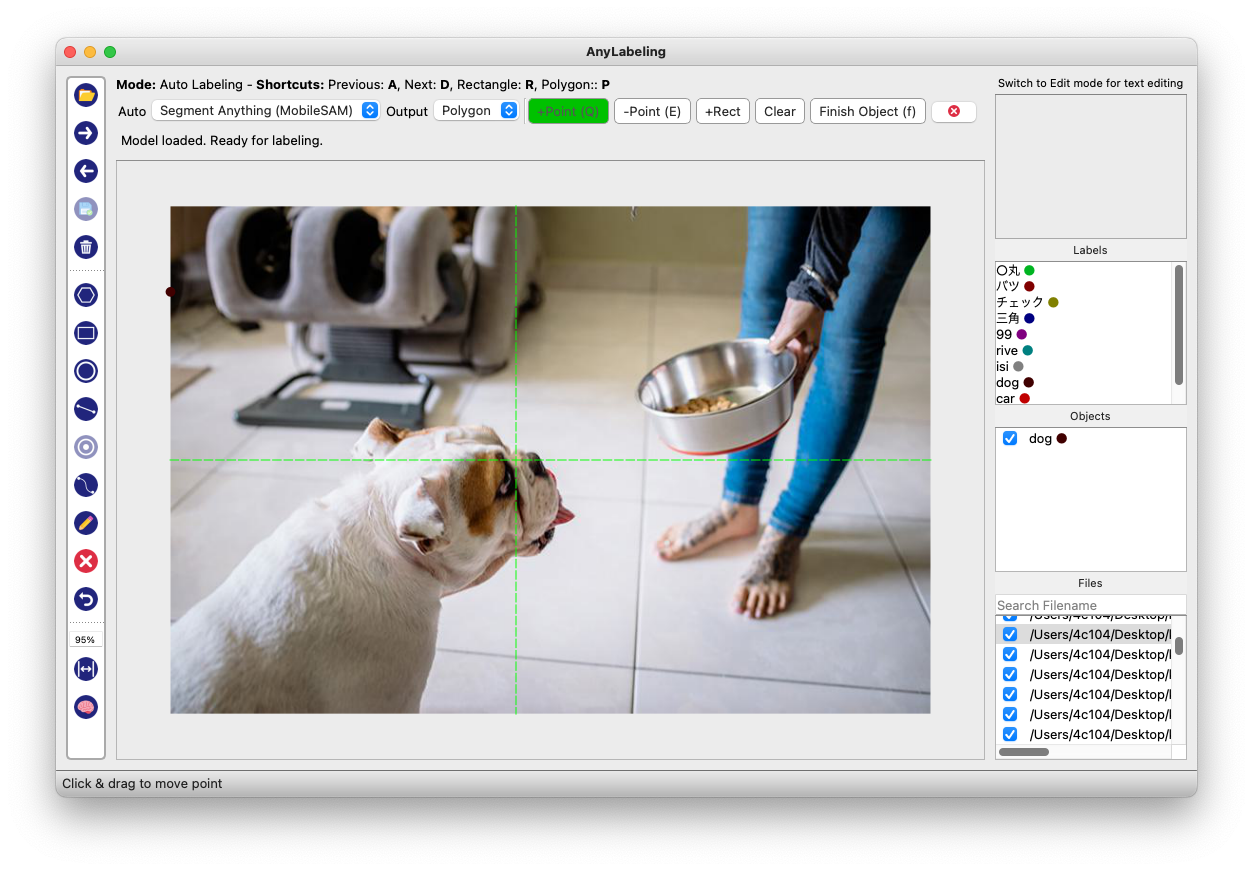
Task: Click the -Point (E) button
Action: (x=652, y=111)
